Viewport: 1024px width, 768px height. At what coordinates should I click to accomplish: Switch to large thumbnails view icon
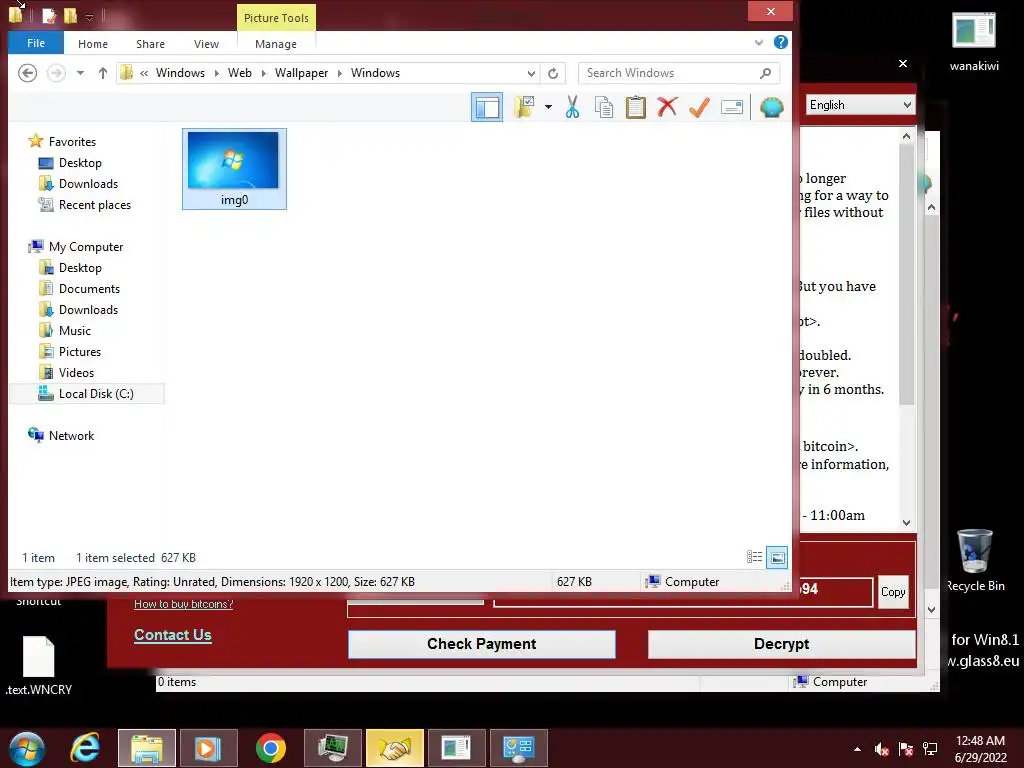[777, 557]
